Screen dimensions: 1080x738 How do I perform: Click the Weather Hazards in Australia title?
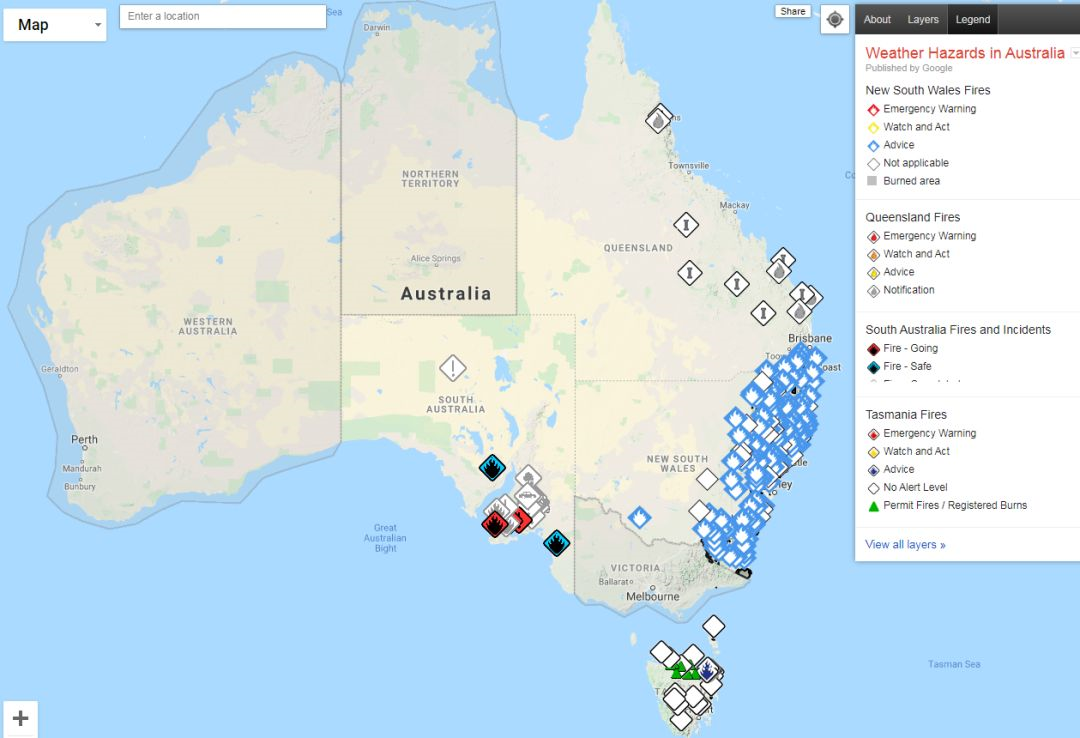pyautogui.click(x=965, y=53)
